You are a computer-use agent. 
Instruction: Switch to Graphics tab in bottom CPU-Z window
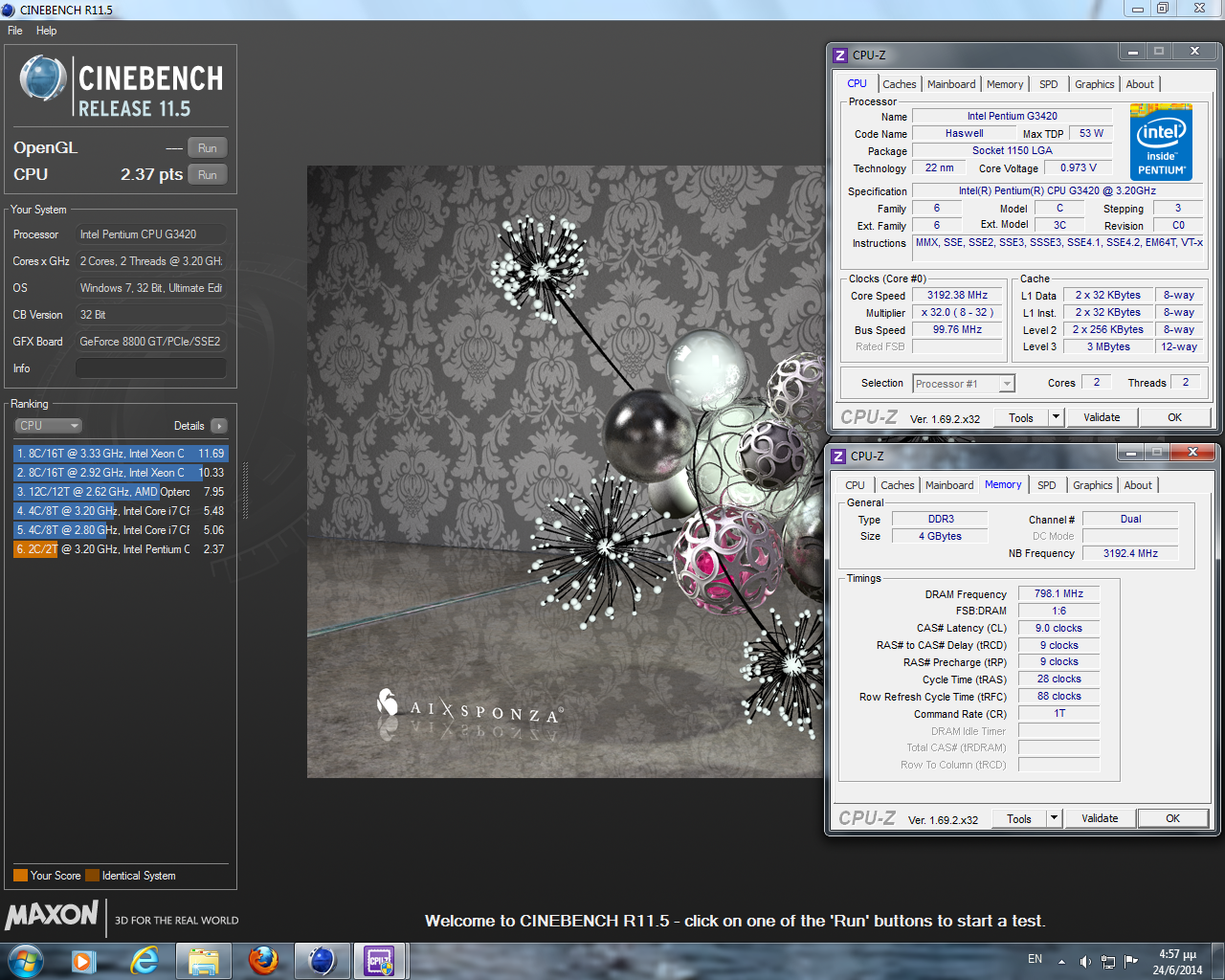coord(1092,485)
